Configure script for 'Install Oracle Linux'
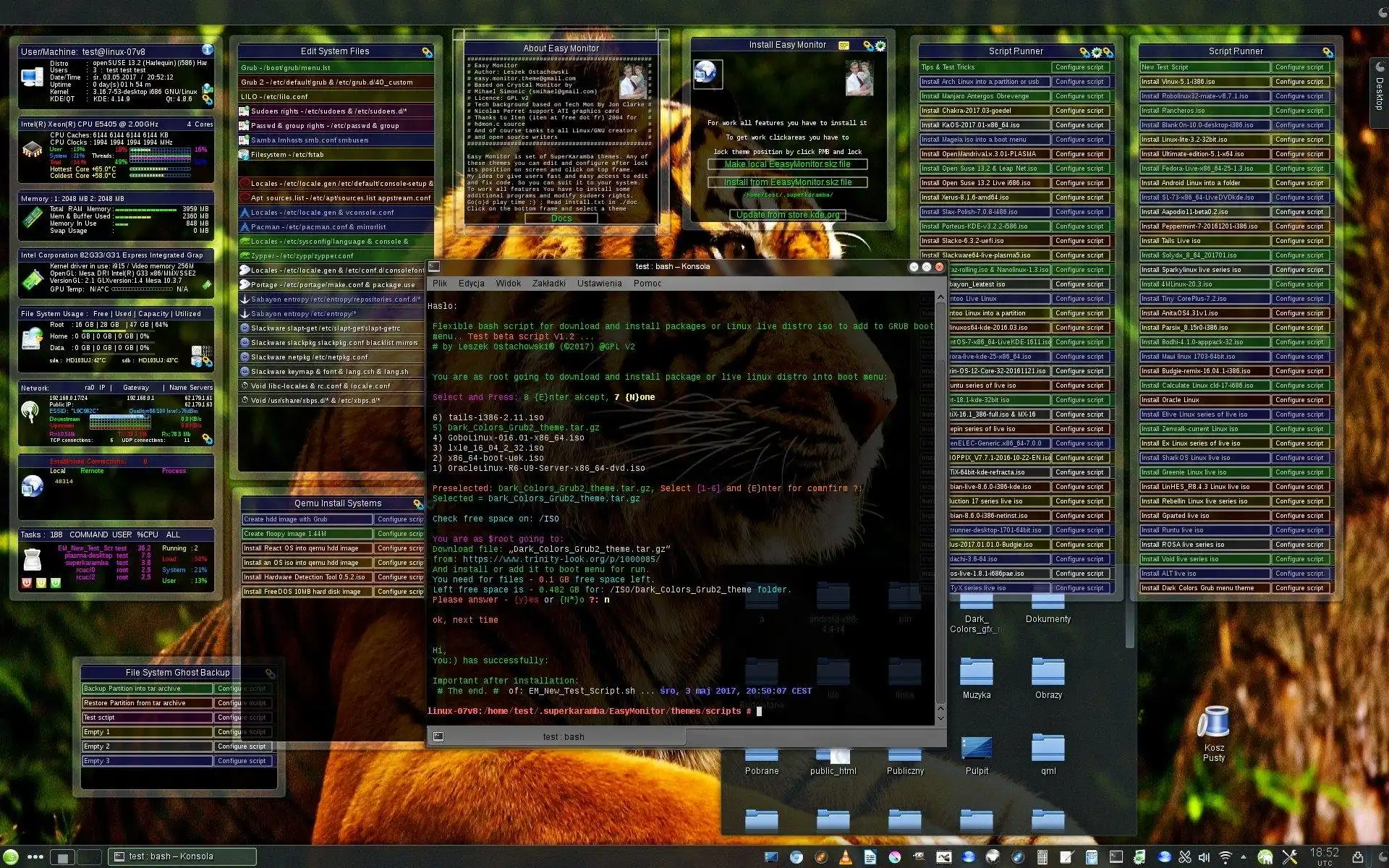Image resolution: width=1389 pixels, height=868 pixels. click(1299, 400)
